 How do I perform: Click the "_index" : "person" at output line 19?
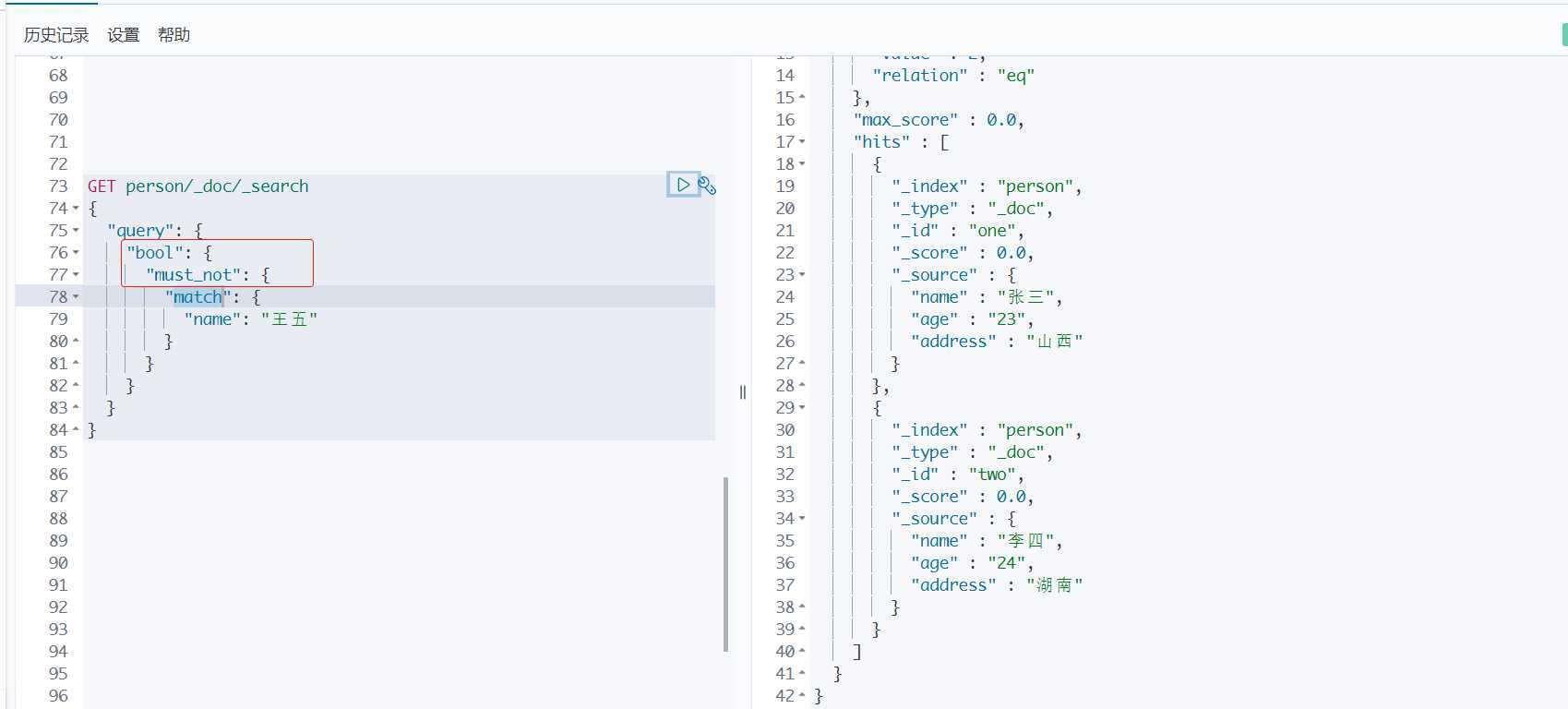(x=987, y=186)
